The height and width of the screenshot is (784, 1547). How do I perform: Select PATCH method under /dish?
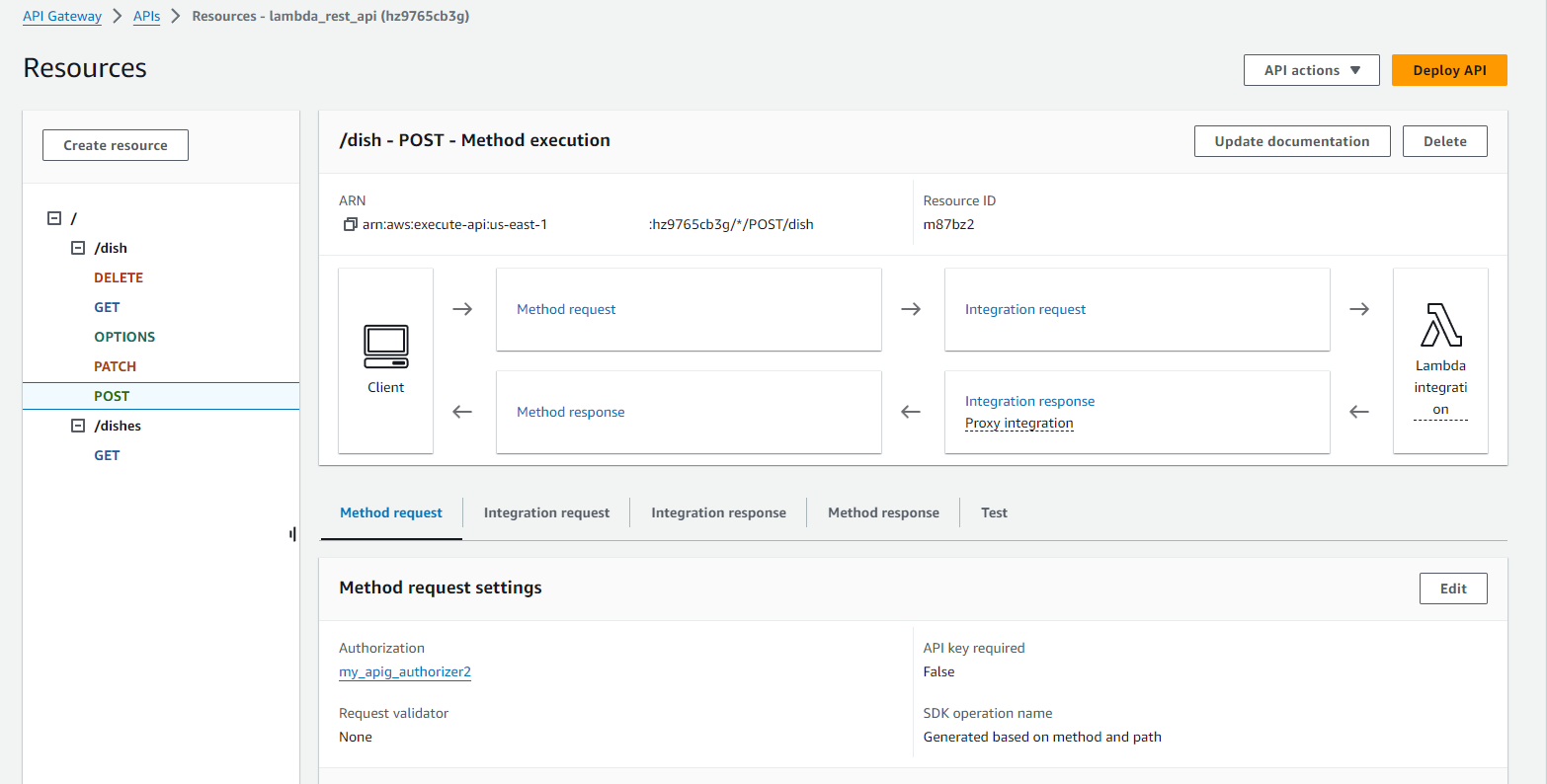tap(115, 366)
